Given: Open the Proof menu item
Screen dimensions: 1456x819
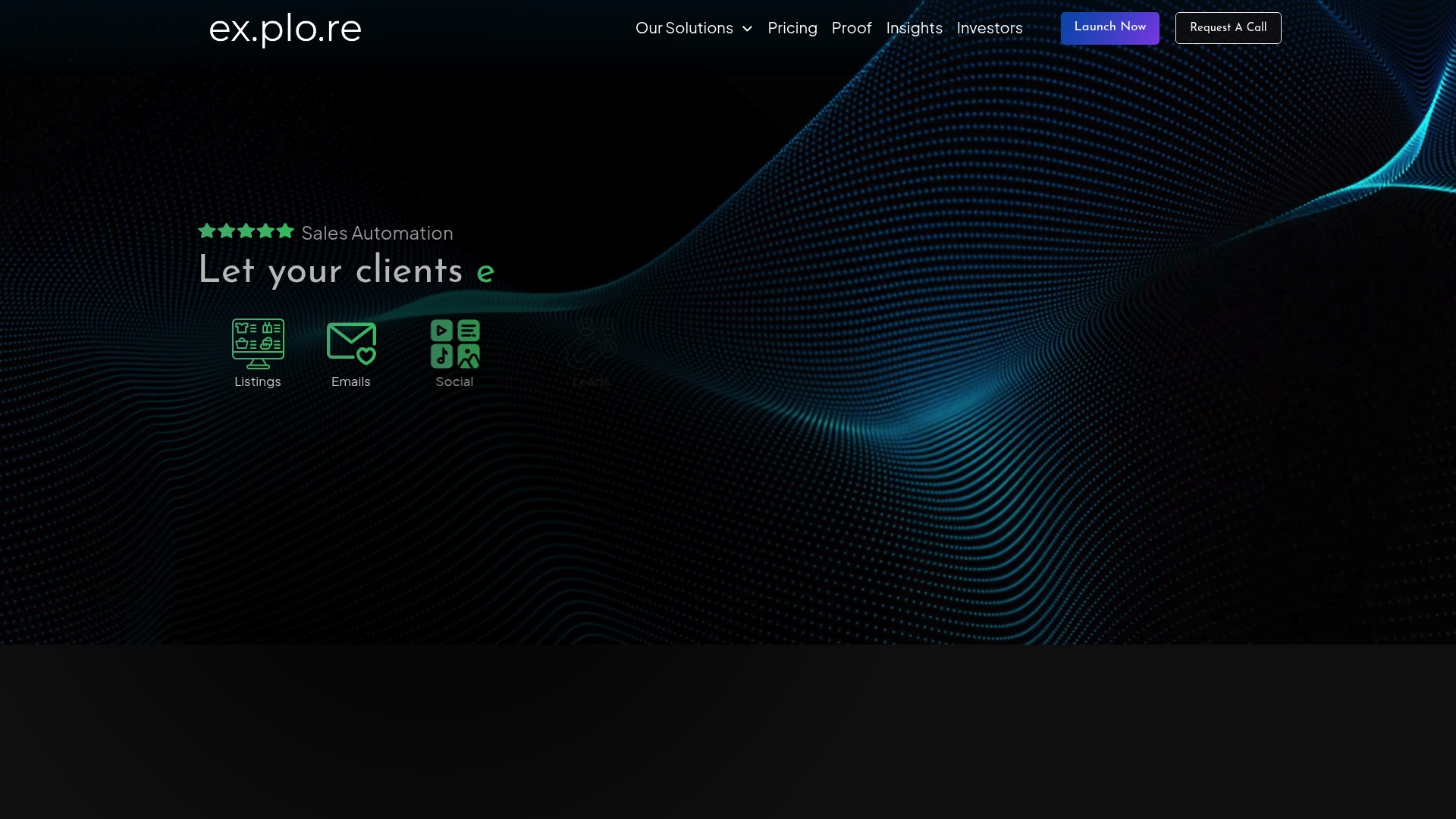Looking at the screenshot, I should (x=852, y=29).
